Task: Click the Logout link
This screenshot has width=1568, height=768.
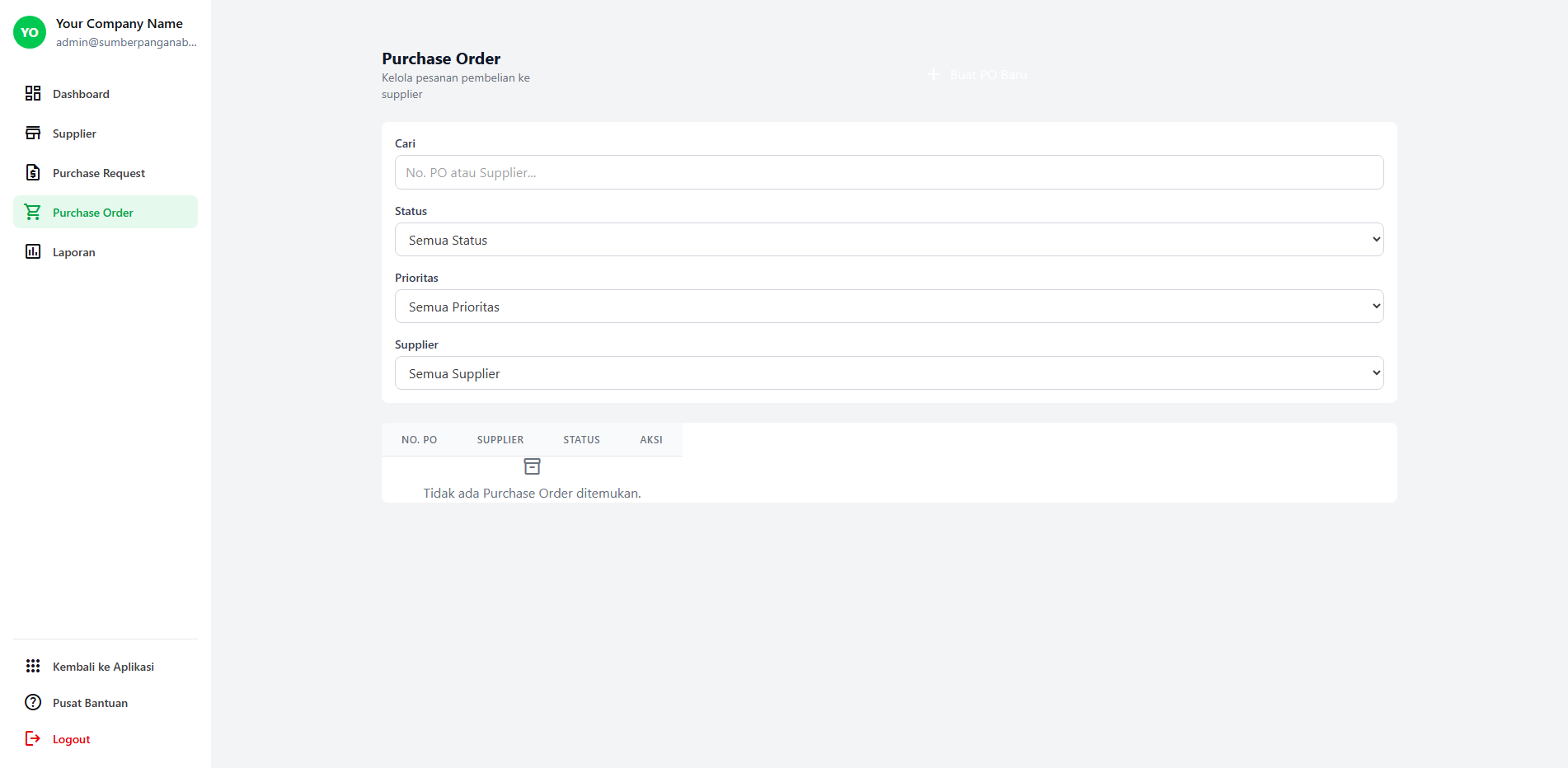Action: pyautogui.click(x=70, y=738)
